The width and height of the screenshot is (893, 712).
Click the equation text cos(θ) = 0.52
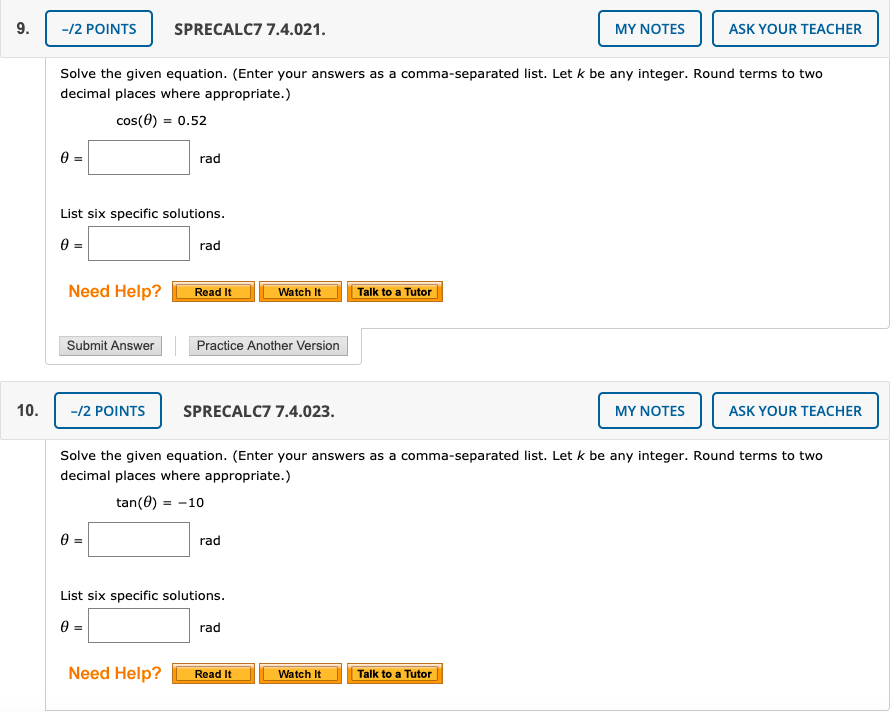click(x=161, y=121)
